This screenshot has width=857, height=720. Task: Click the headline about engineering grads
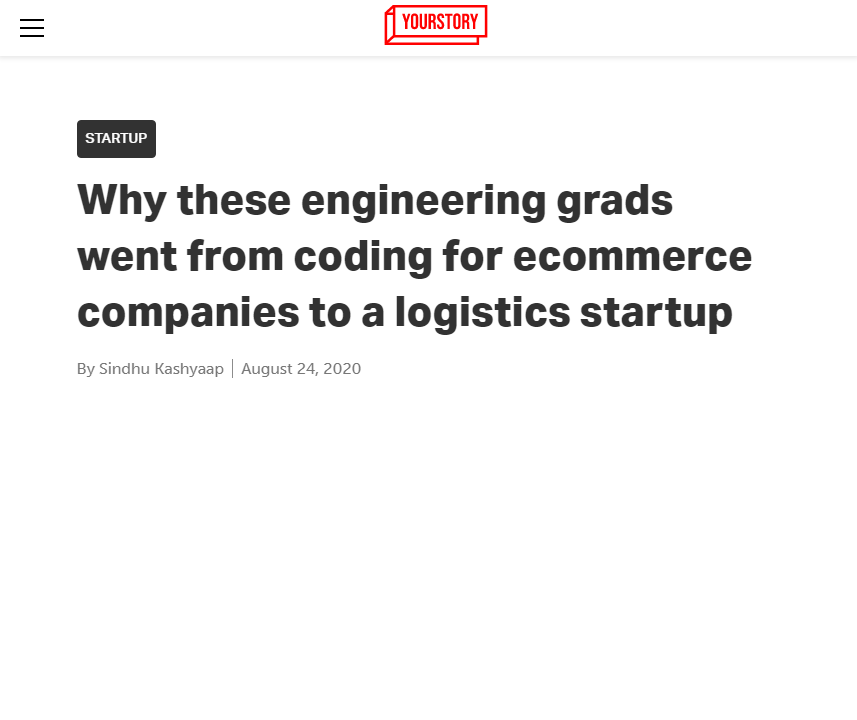(x=414, y=256)
